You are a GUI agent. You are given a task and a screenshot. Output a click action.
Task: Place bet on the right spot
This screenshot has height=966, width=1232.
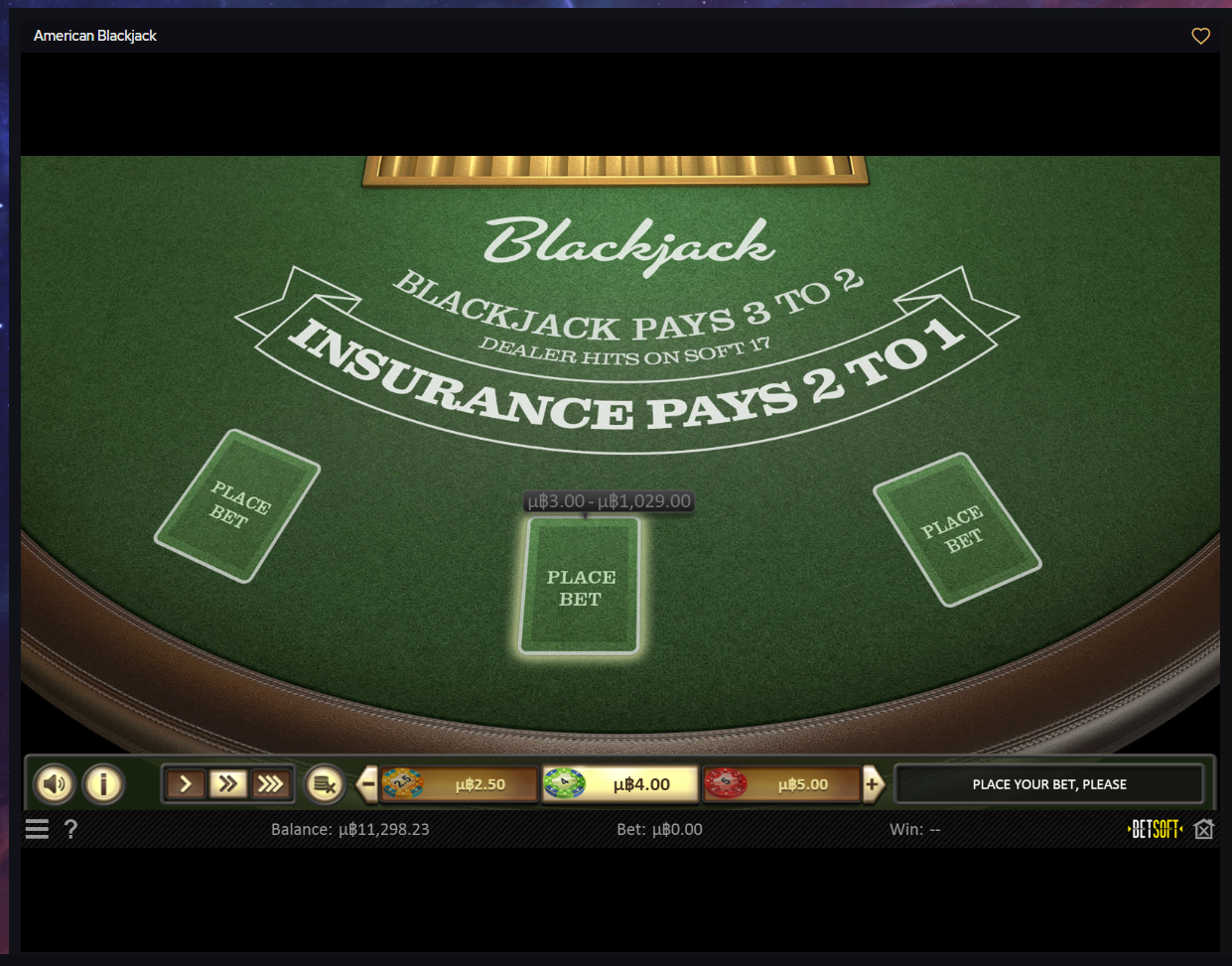coord(957,529)
